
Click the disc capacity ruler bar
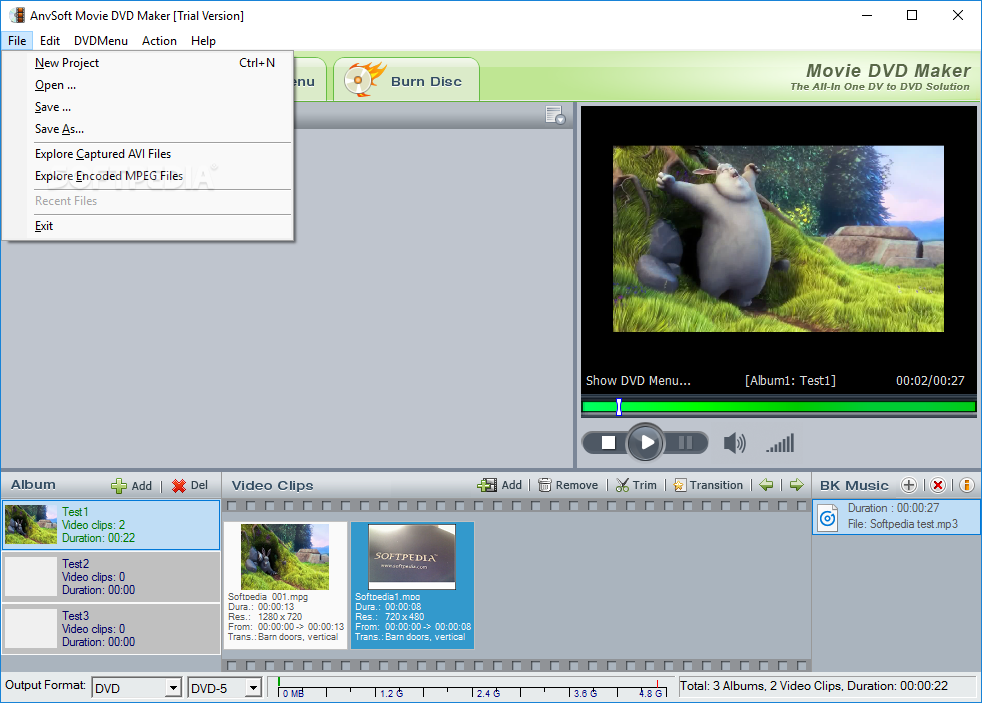472,687
